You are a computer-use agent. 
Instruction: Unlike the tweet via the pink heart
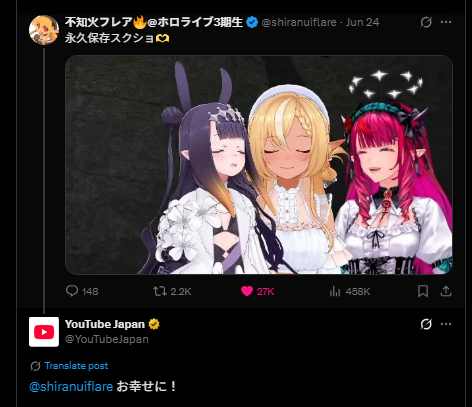coord(247,292)
